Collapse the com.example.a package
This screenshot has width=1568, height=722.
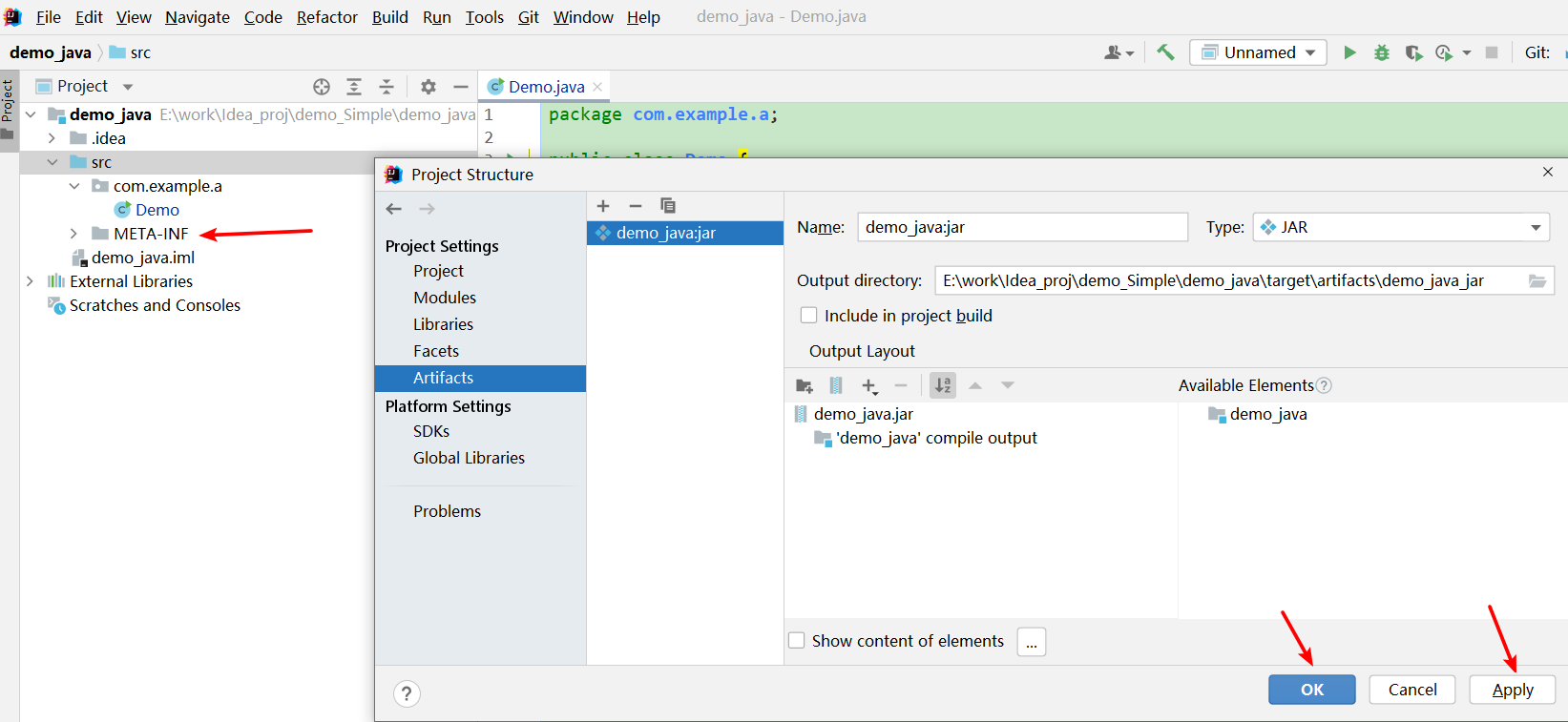74,186
